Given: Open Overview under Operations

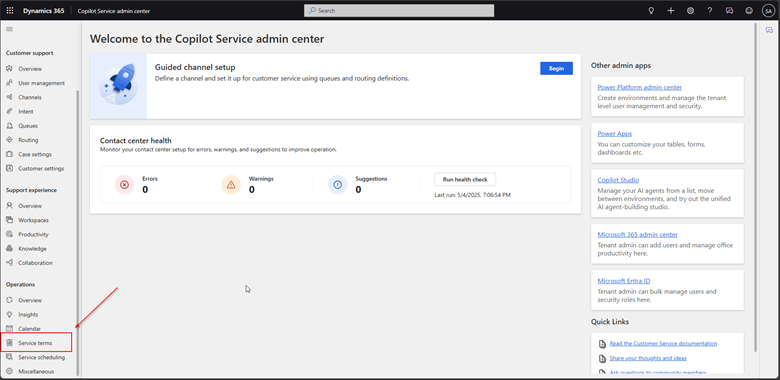Looking at the screenshot, I should click(x=30, y=300).
